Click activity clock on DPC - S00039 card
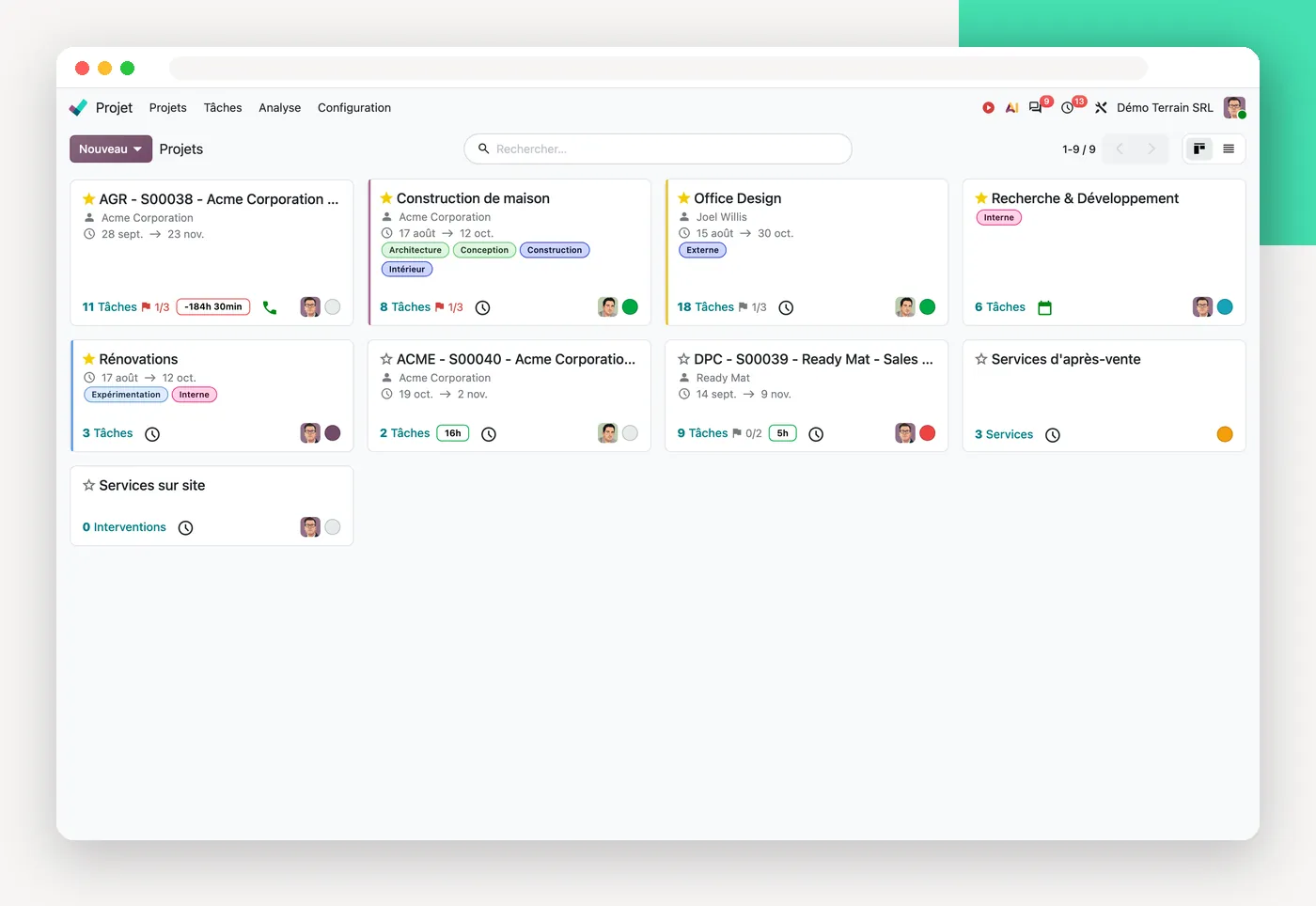 tap(816, 434)
